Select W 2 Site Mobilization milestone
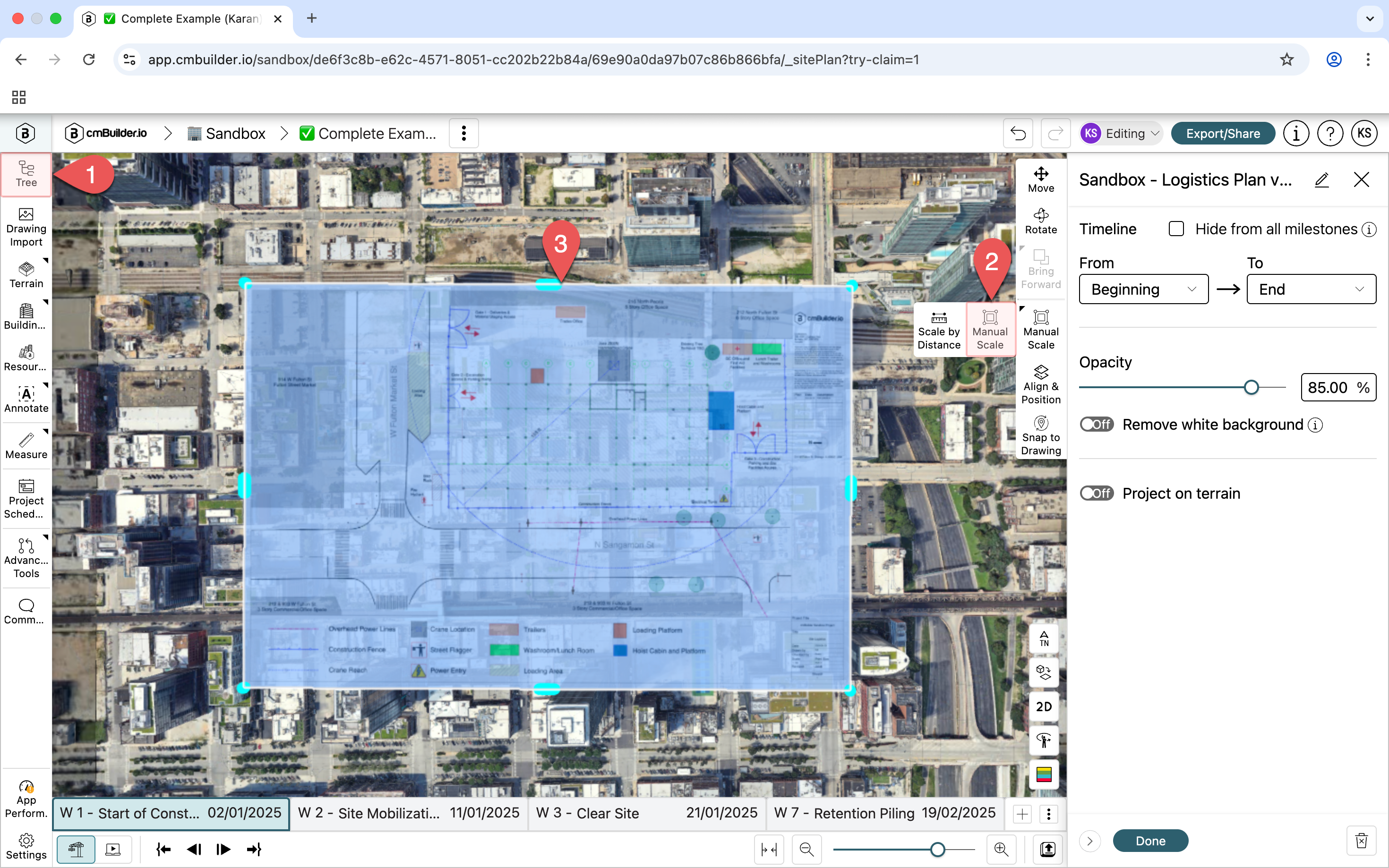Image resolution: width=1389 pixels, height=868 pixels. (x=408, y=813)
